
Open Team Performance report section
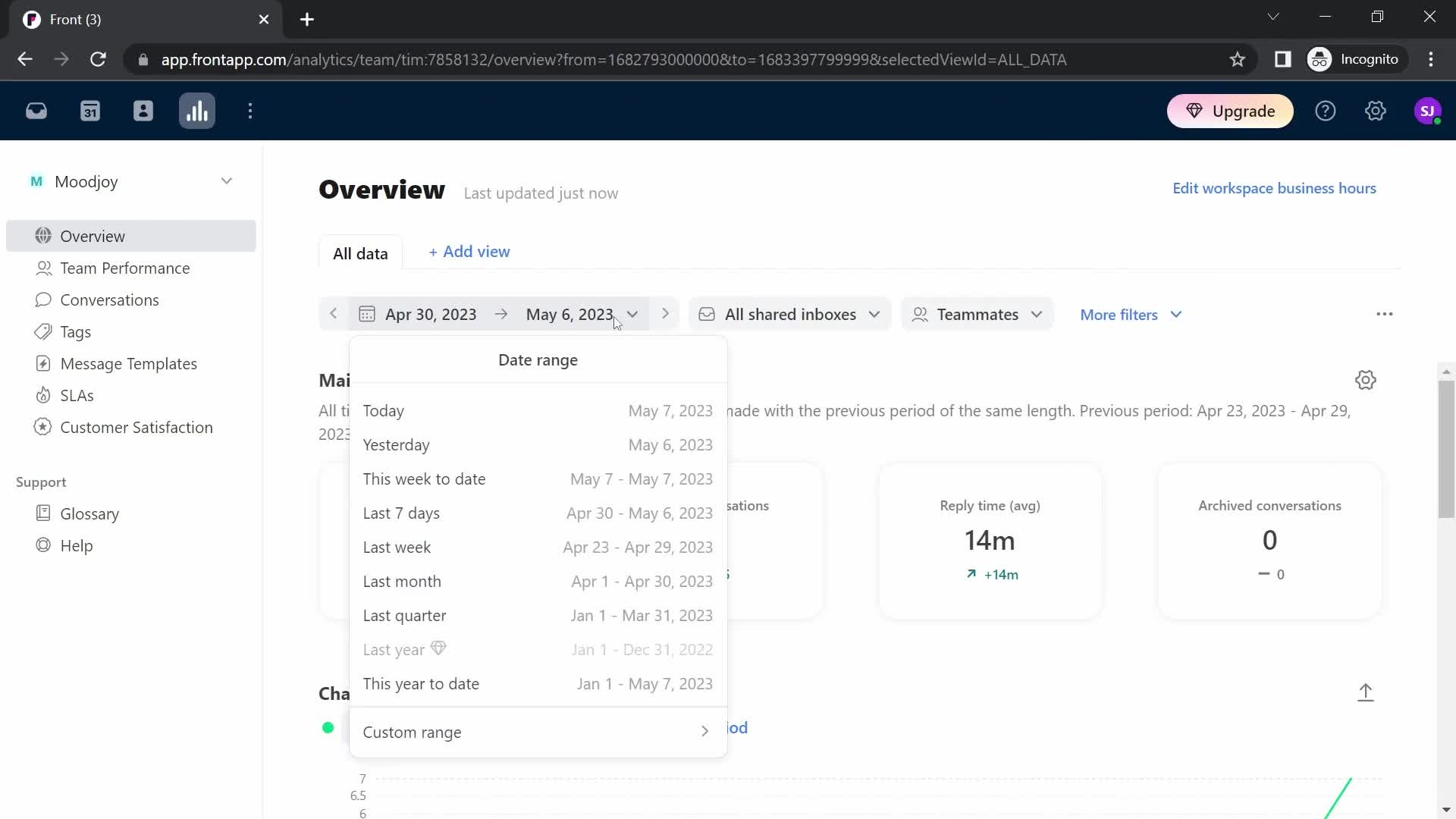[125, 268]
